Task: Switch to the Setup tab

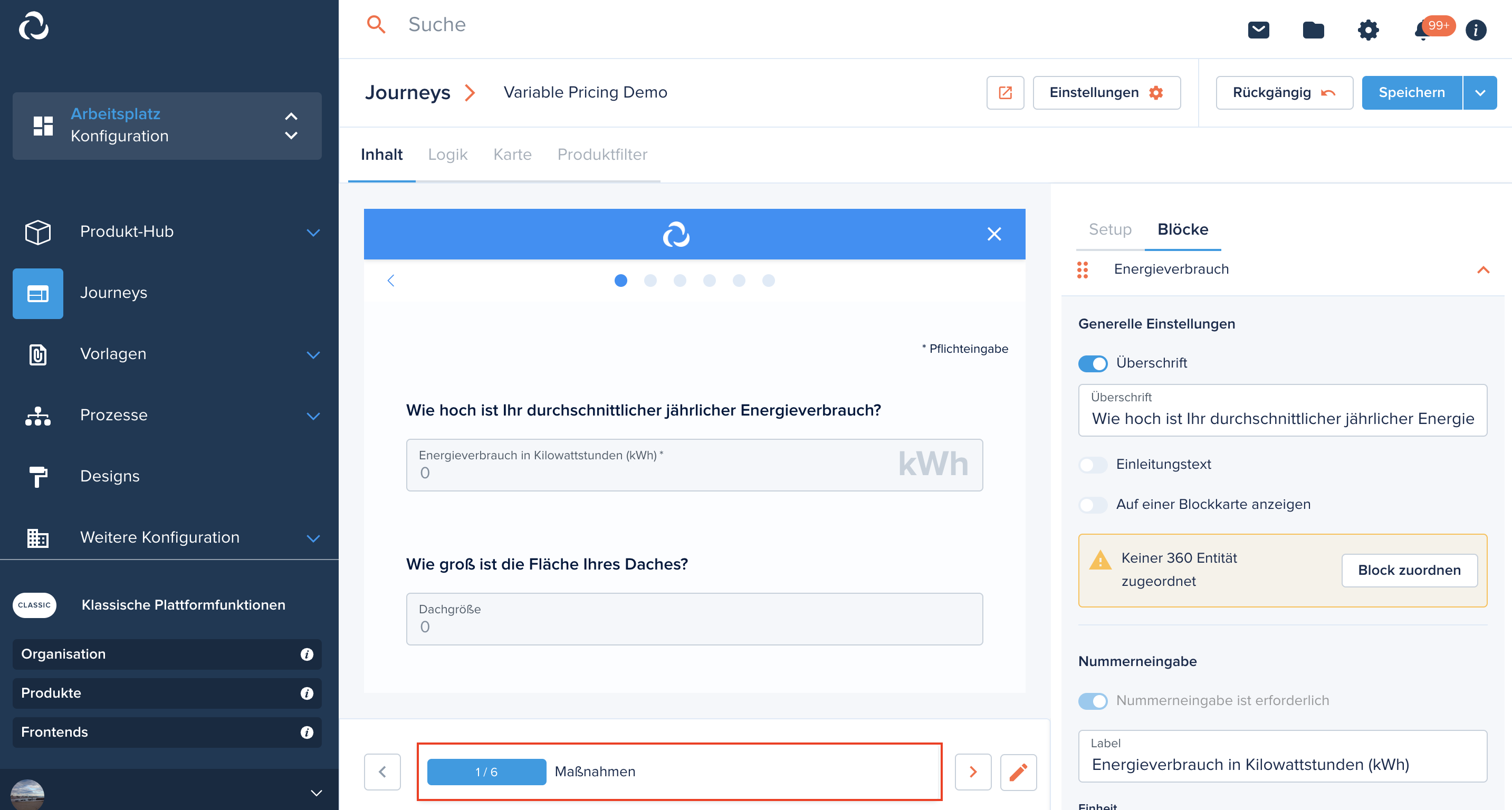Action: tap(1110, 229)
